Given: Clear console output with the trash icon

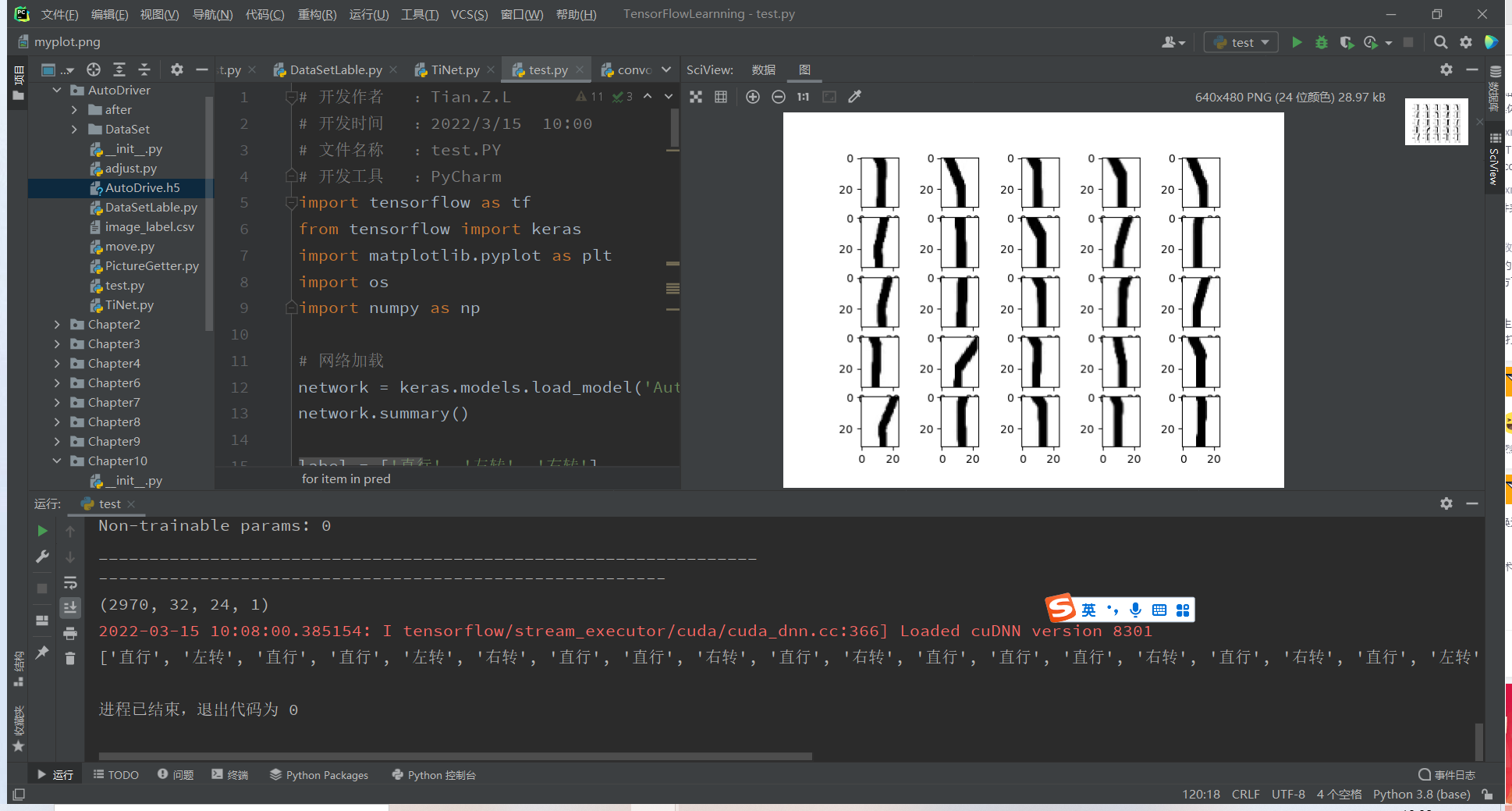Looking at the screenshot, I should coord(70,658).
